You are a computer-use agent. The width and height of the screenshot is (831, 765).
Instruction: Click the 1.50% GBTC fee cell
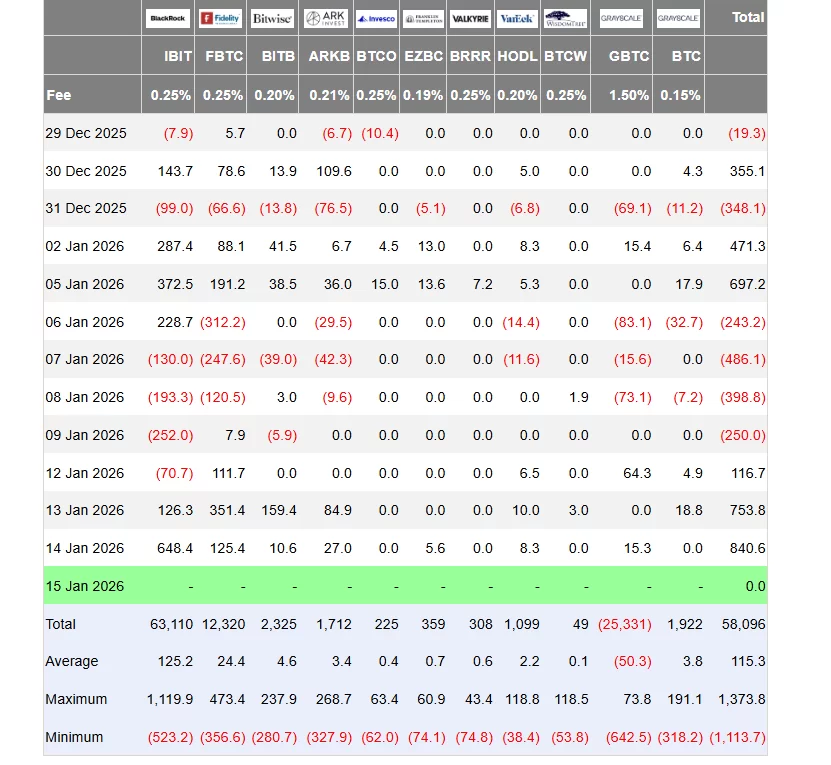(x=629, y=95)
